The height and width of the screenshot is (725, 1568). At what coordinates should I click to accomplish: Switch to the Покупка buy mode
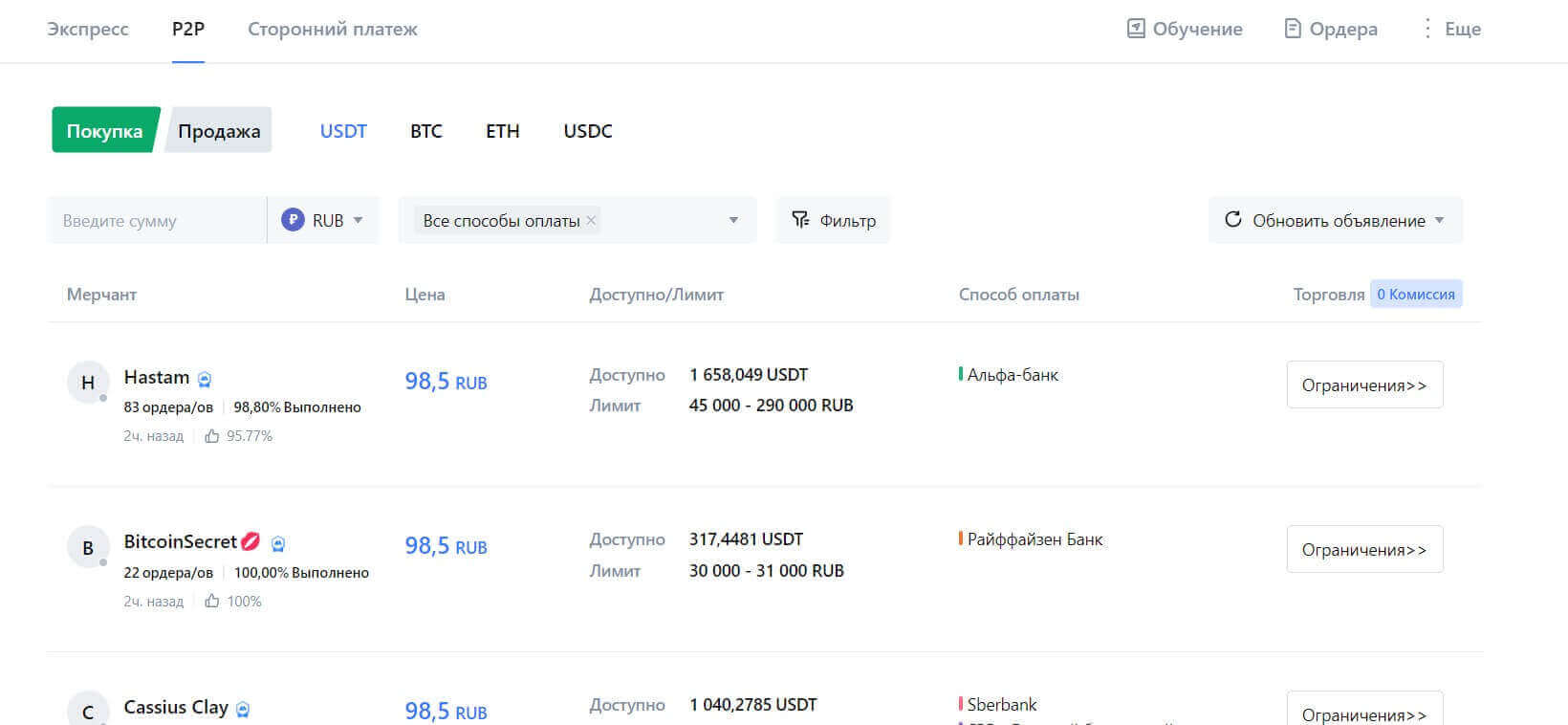(104, 131)
